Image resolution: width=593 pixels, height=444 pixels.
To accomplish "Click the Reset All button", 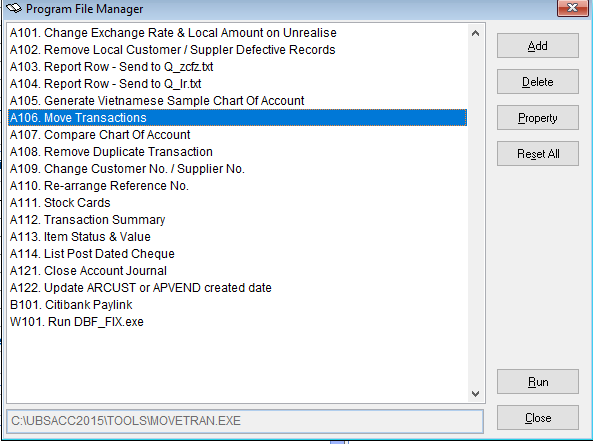I will (x=537, y=154).
